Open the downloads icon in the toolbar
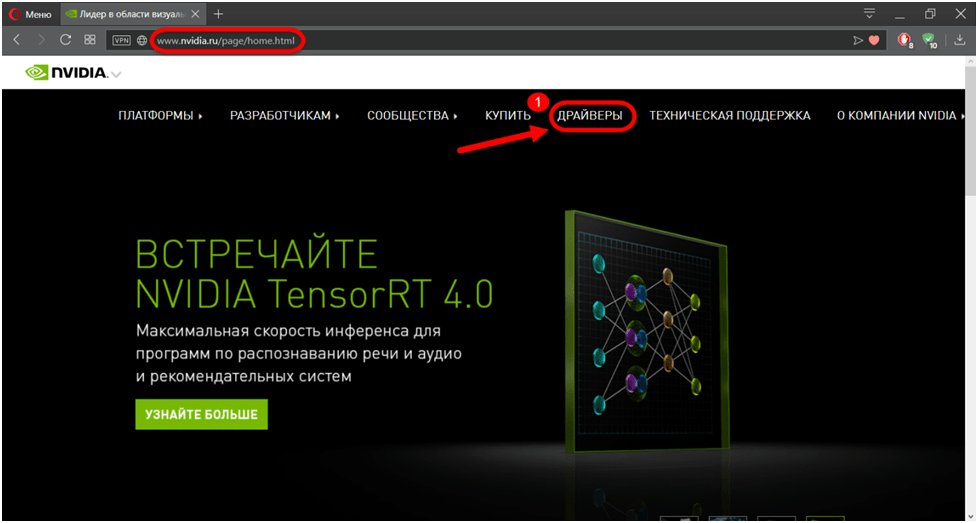The image size is (978, 523). (961, 40)
